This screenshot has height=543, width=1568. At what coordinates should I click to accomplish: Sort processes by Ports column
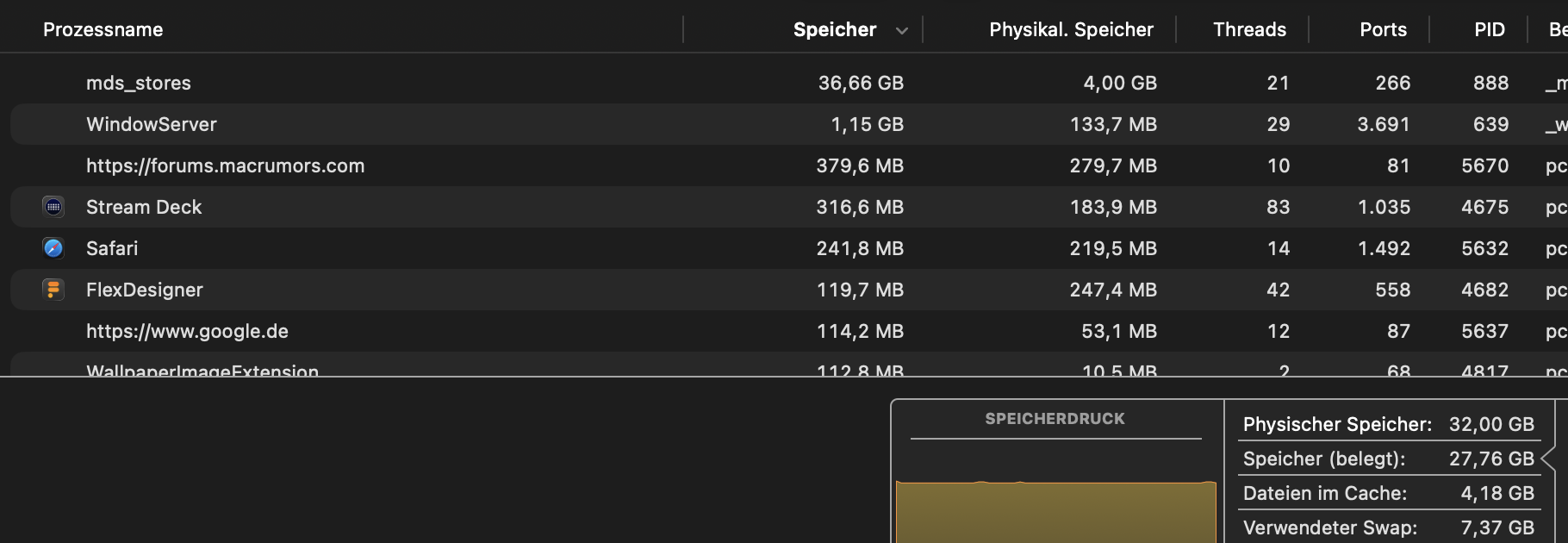coord(1382,30)
